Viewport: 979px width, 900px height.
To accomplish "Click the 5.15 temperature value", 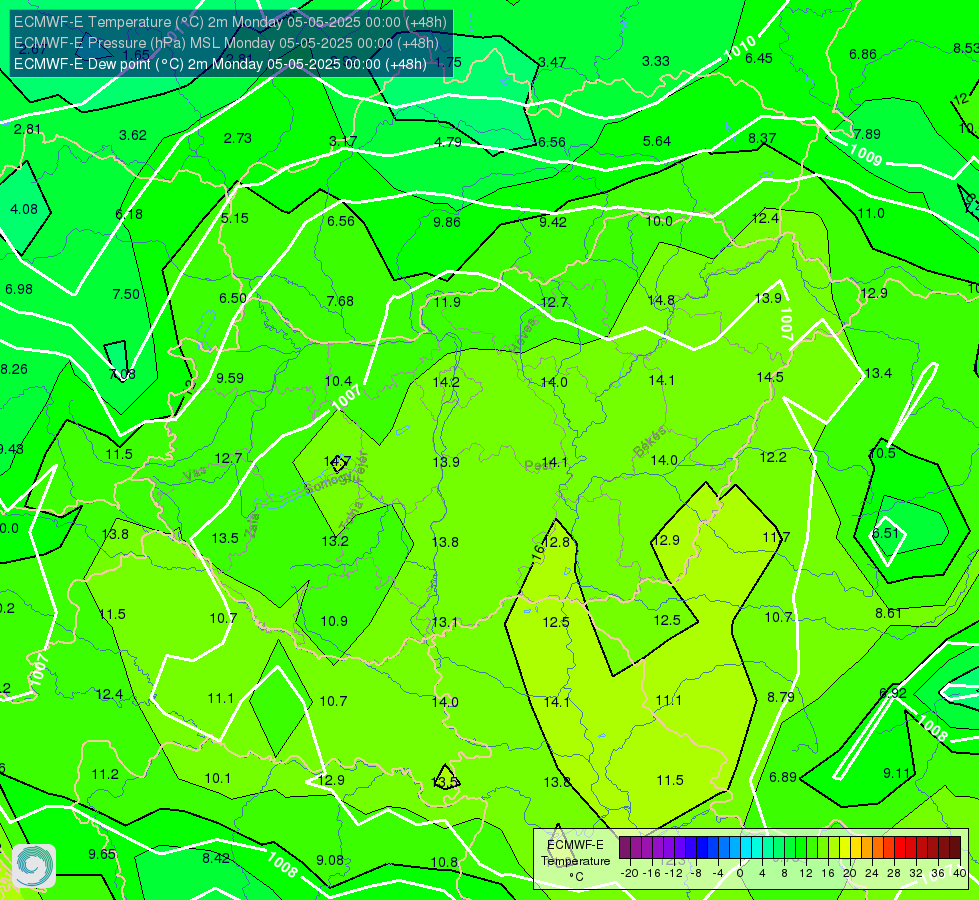I will (x=234, y=218).
